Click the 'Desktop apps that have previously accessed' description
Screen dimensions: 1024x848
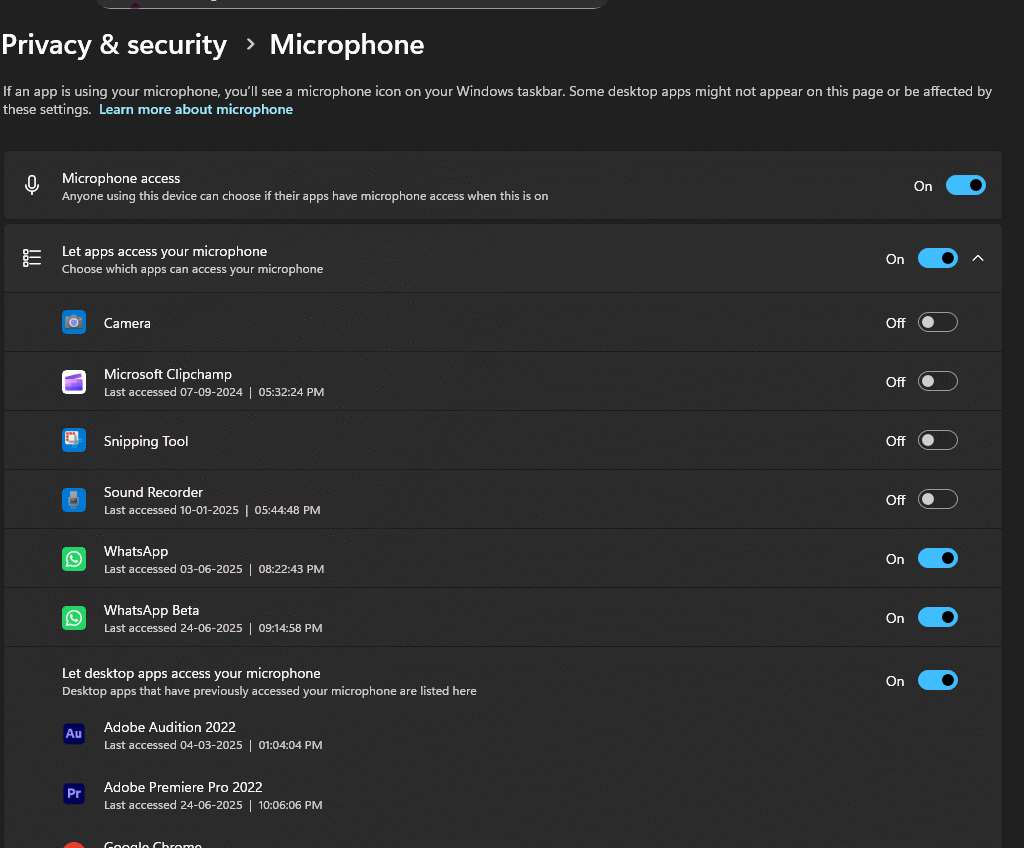(269, 691)
